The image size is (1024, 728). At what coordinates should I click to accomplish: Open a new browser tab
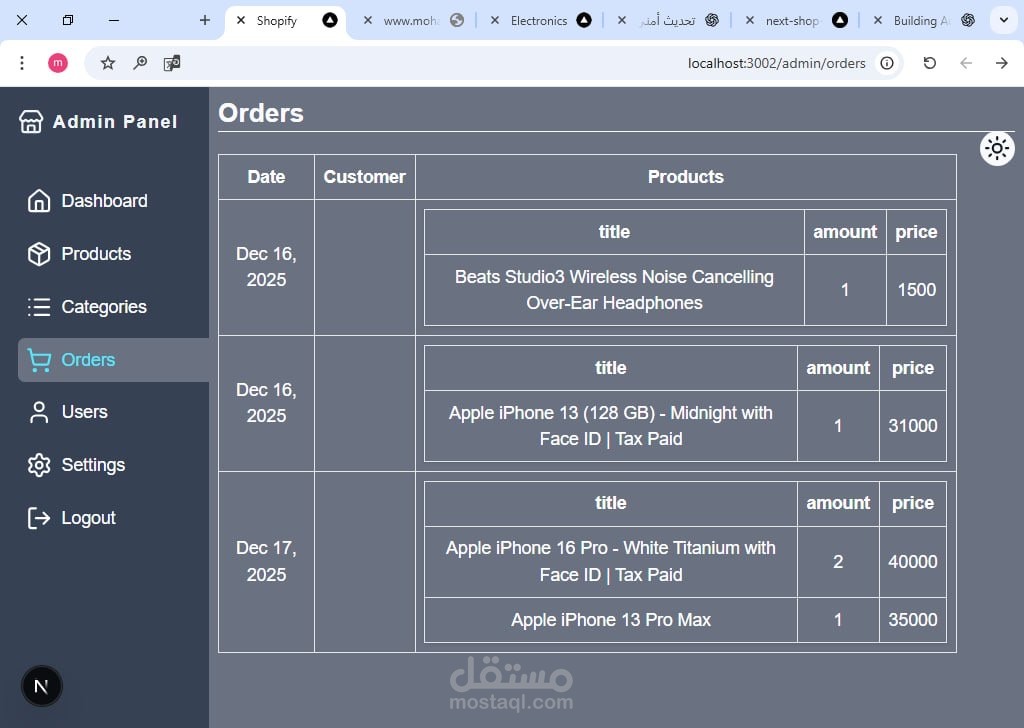[205, 20]
